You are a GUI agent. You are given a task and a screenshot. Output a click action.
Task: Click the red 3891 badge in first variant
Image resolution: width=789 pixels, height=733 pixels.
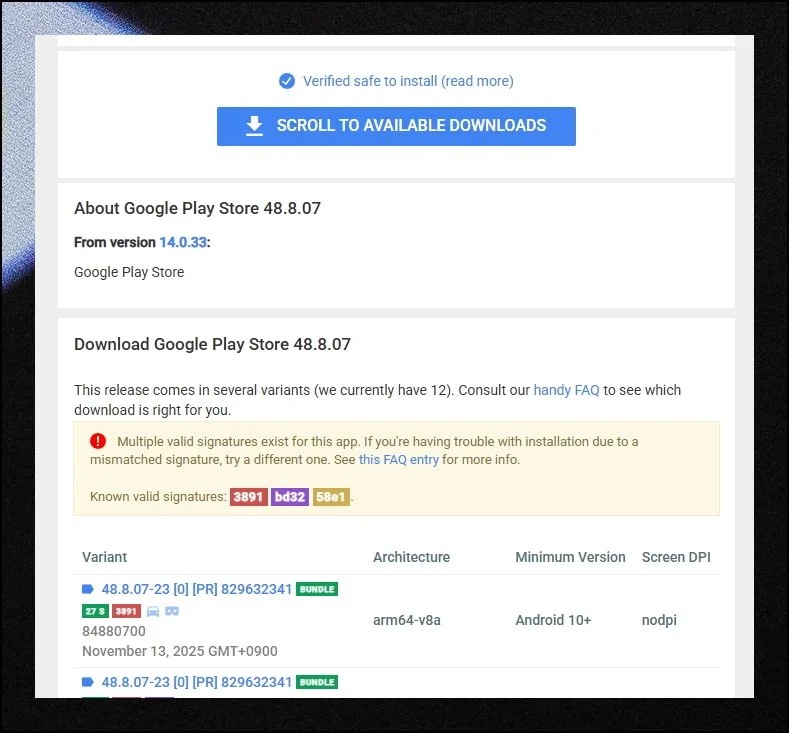click(x=126, y=611)
